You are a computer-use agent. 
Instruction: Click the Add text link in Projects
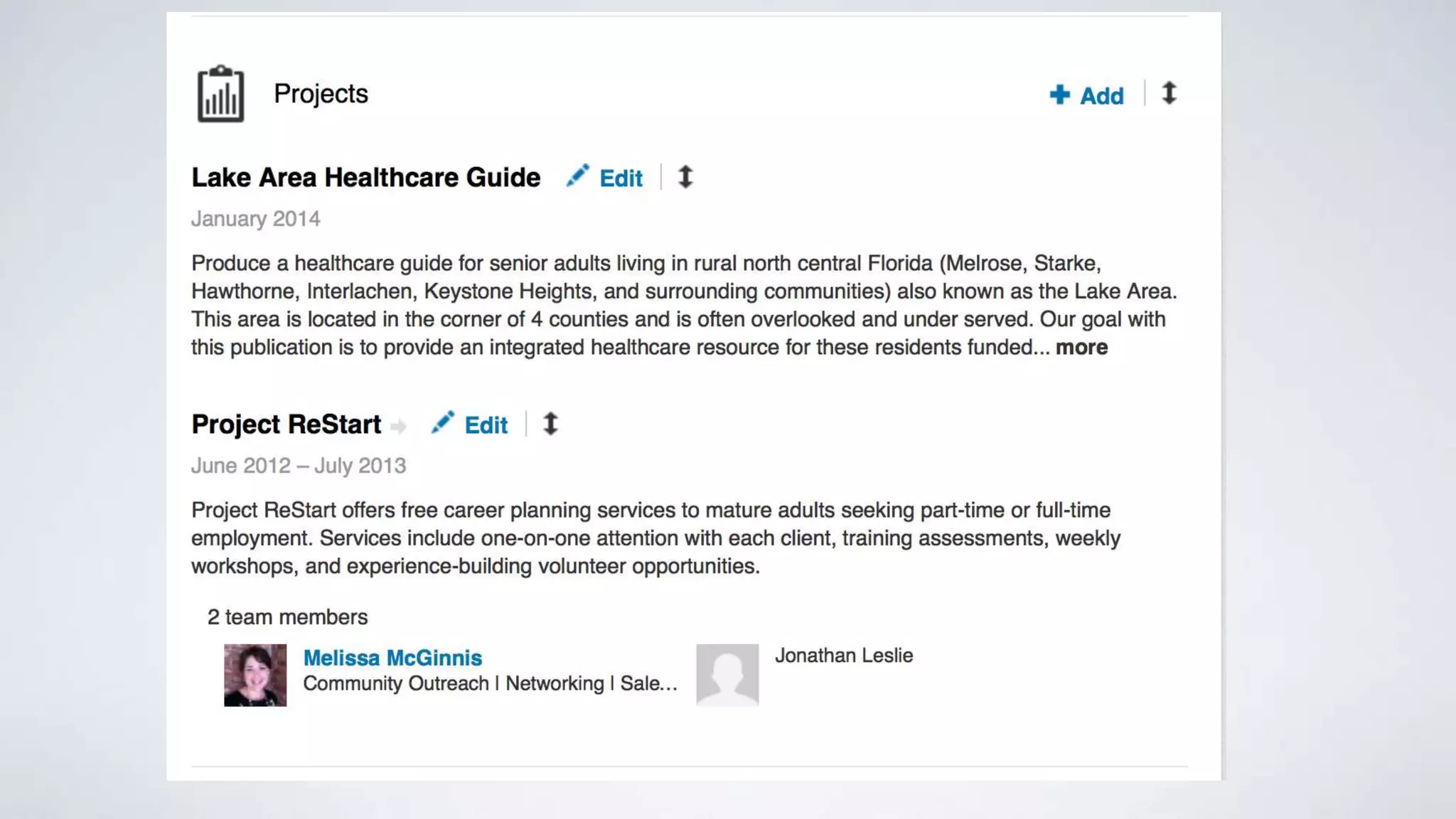pos(1101,96)
